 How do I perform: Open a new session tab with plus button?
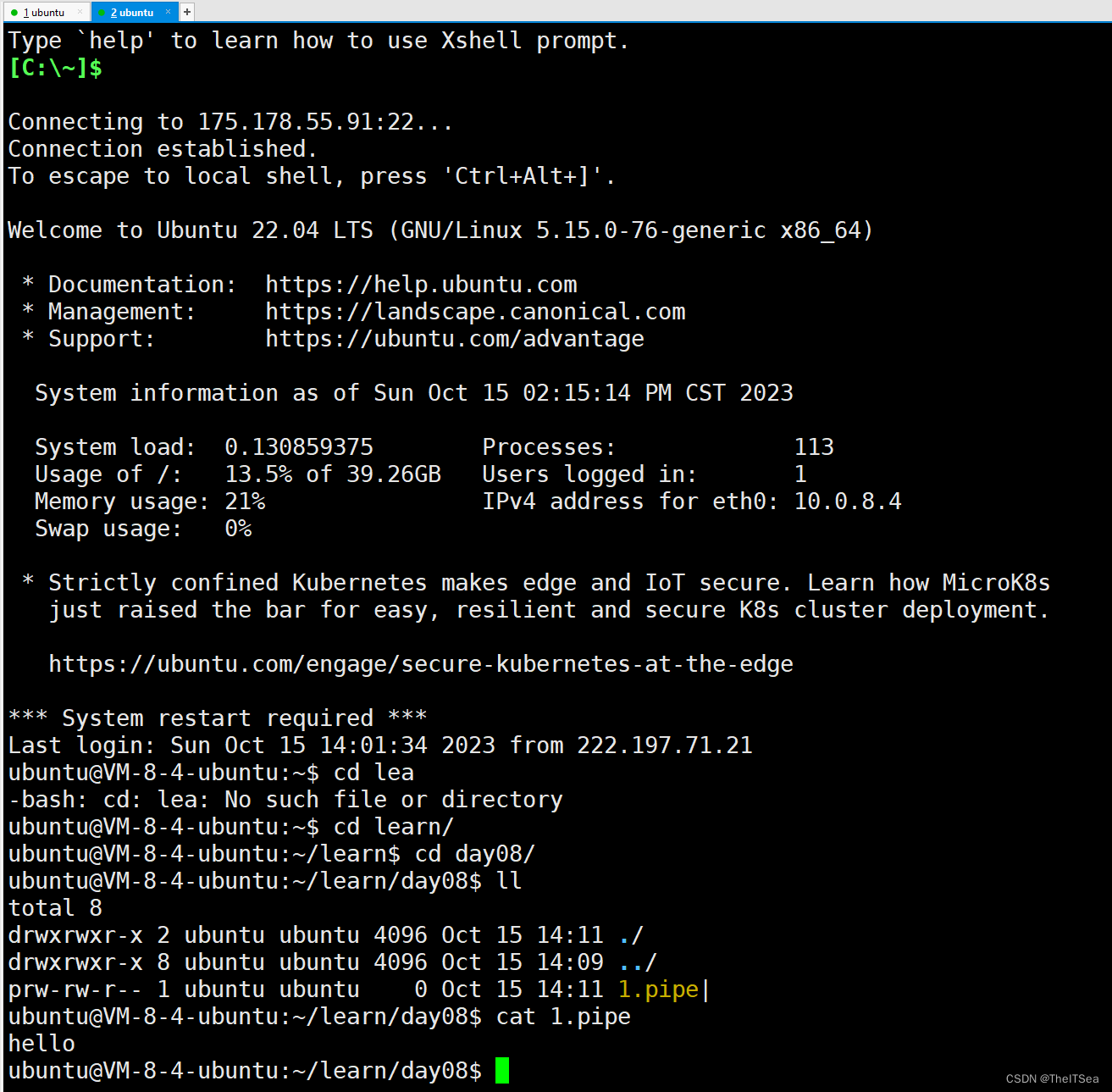click(x=187, y=12)
